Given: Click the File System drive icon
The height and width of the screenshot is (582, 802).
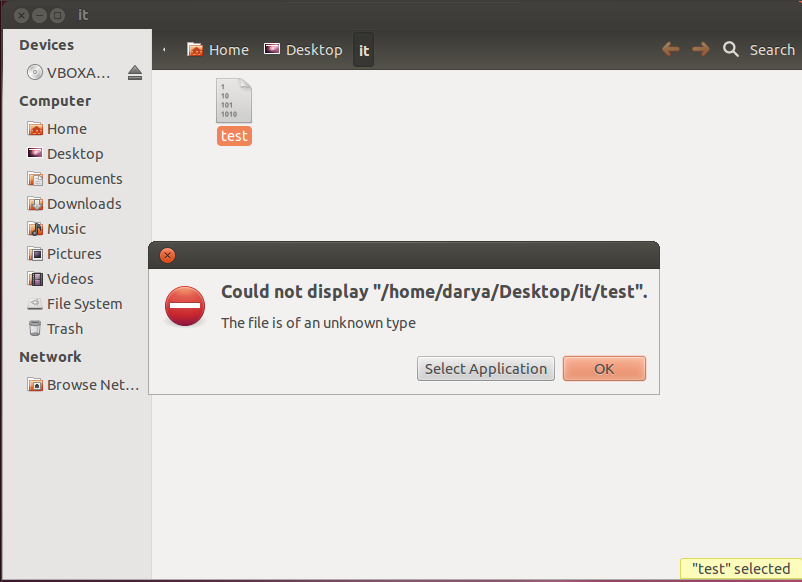Looking at the screenshot, I should pyautogui.click(x=35, y=304).
